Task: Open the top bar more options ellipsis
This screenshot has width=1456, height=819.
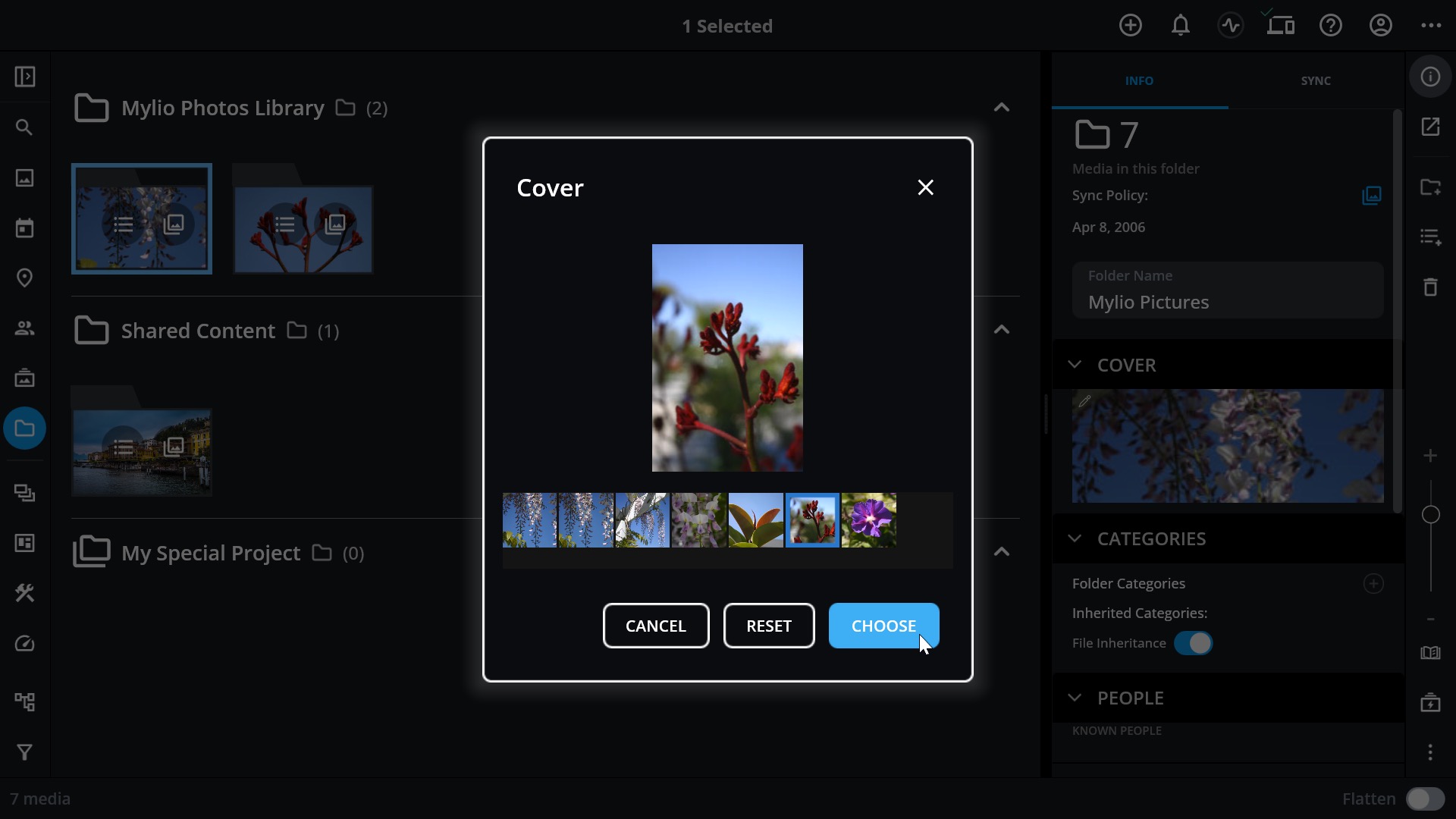Action: pyautogui.click(x=1431, y=26)
